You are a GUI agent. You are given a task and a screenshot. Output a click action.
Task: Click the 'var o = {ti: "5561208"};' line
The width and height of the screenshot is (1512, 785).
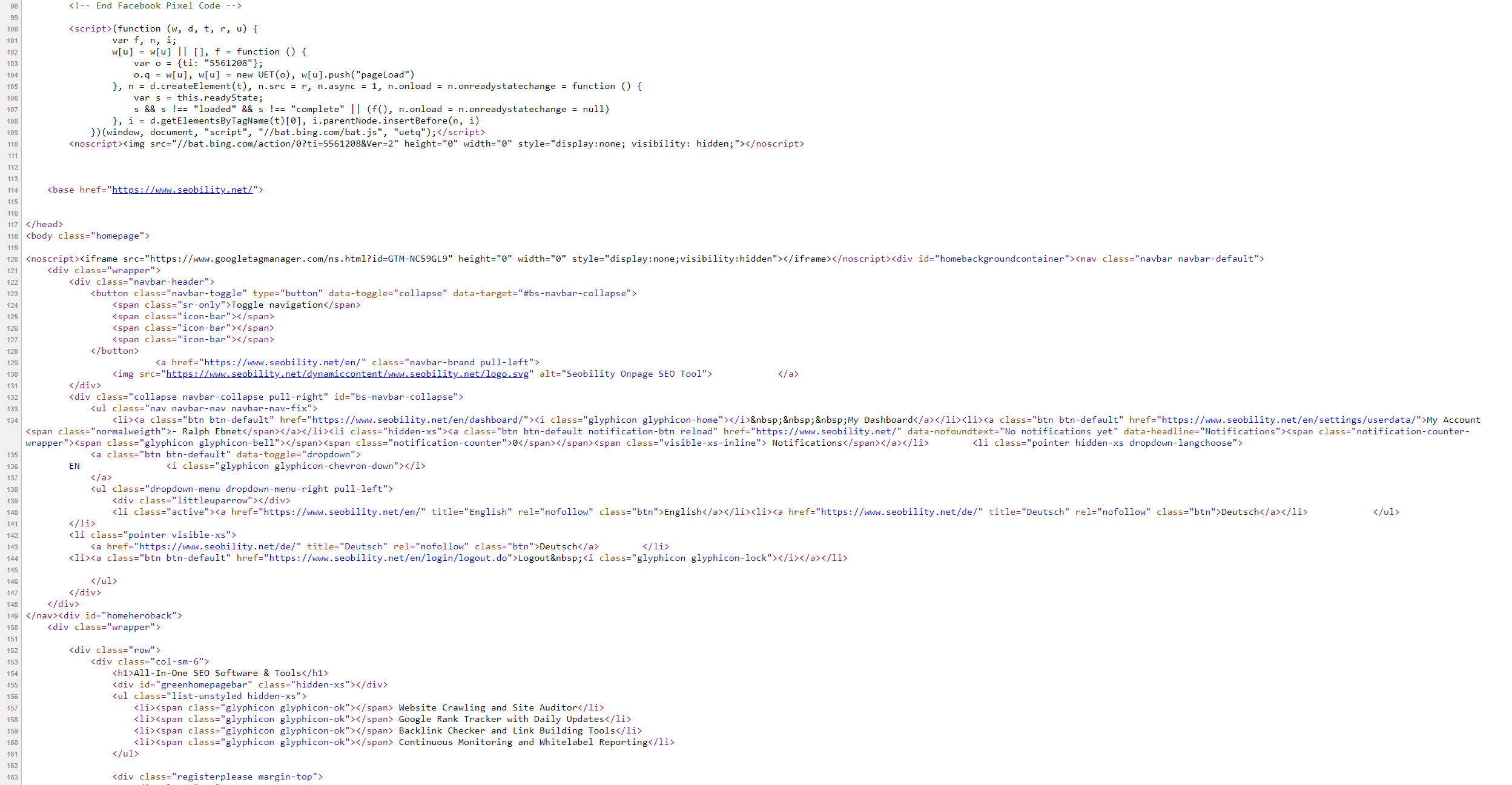click(x=199, y=63)
